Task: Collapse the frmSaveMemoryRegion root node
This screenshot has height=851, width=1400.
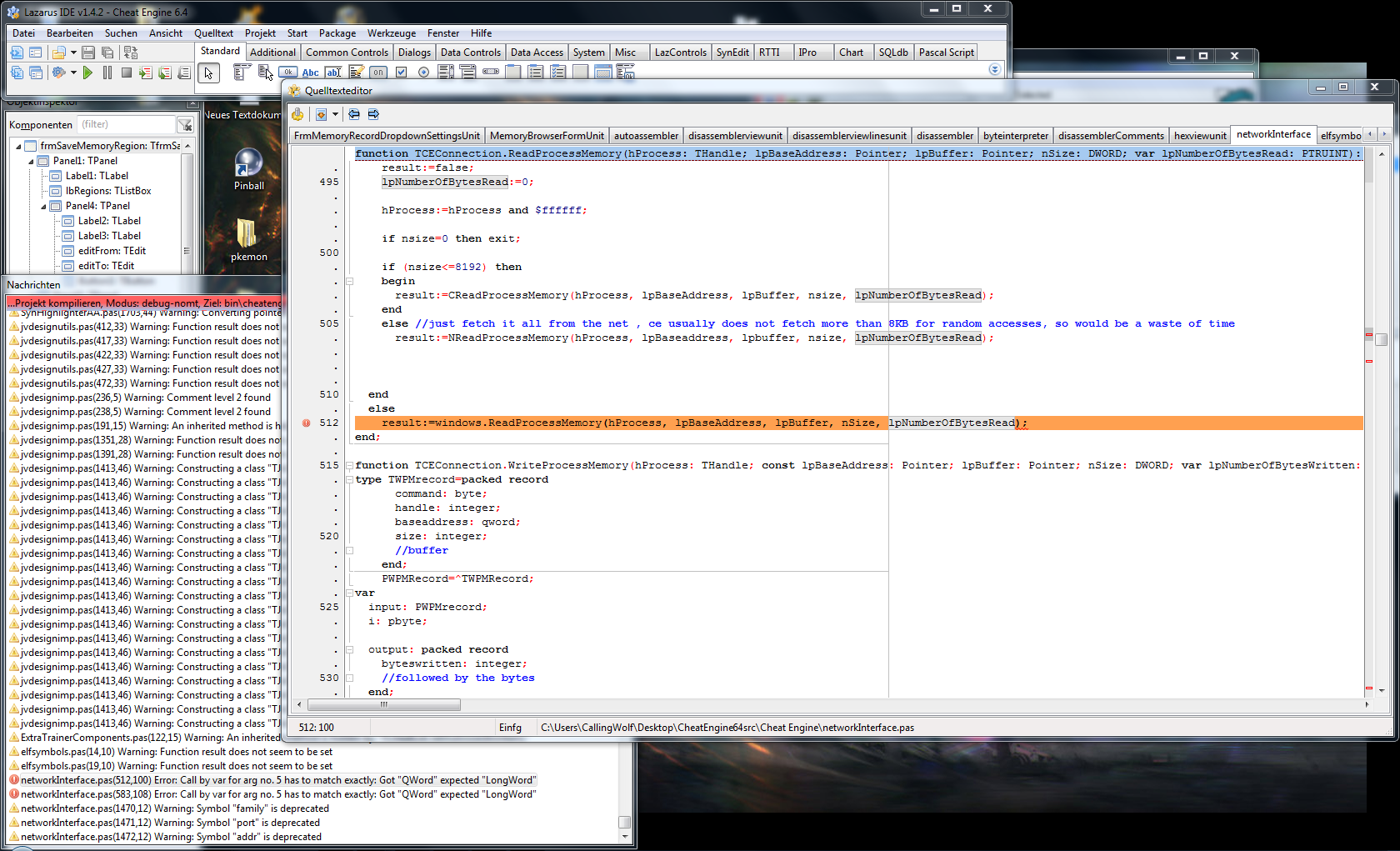Action: [x=18, y=147]
